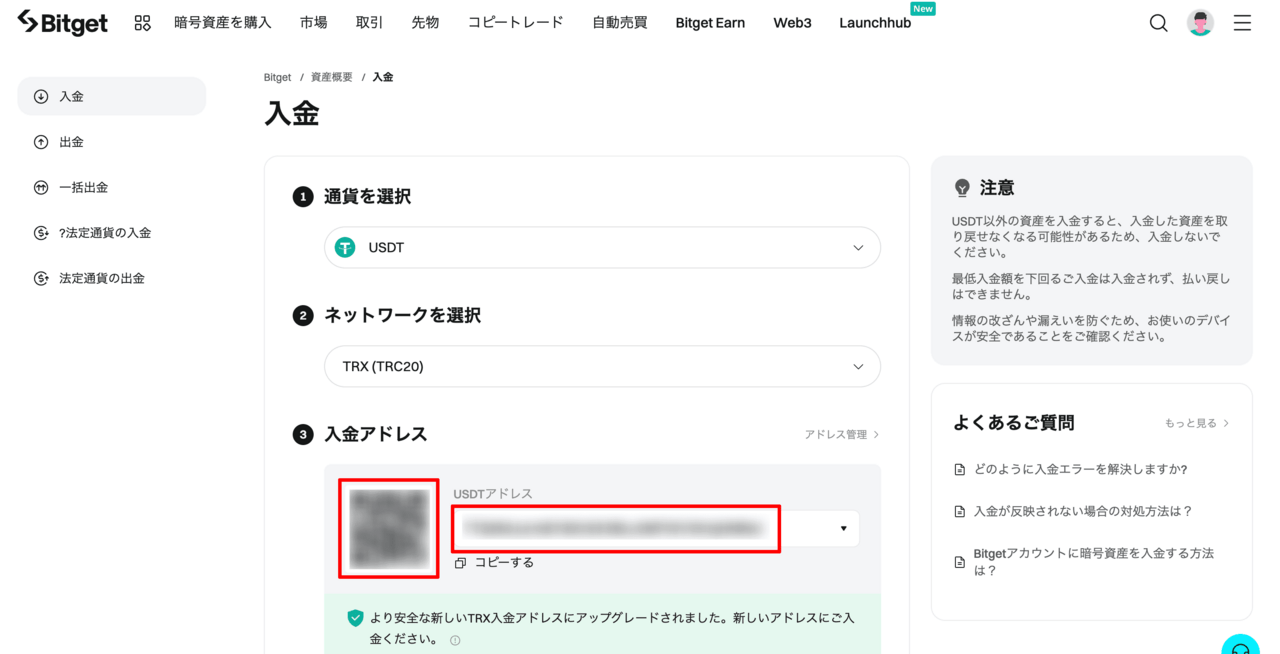
Task: Click コピーする to copy address
Action: pyautogui.click(x=504, y=563)
